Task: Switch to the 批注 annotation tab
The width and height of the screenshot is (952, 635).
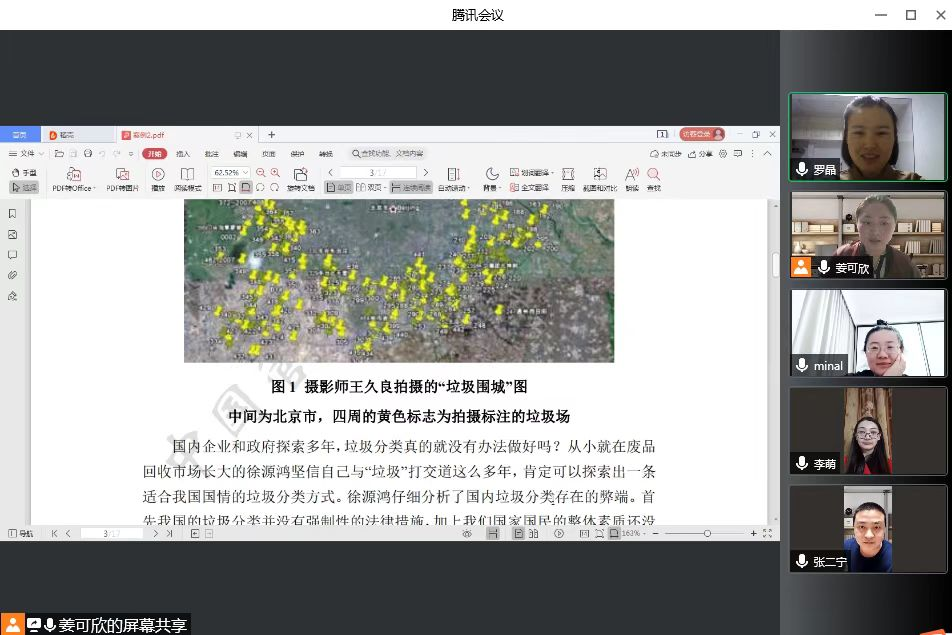Action: click(211, 154)
